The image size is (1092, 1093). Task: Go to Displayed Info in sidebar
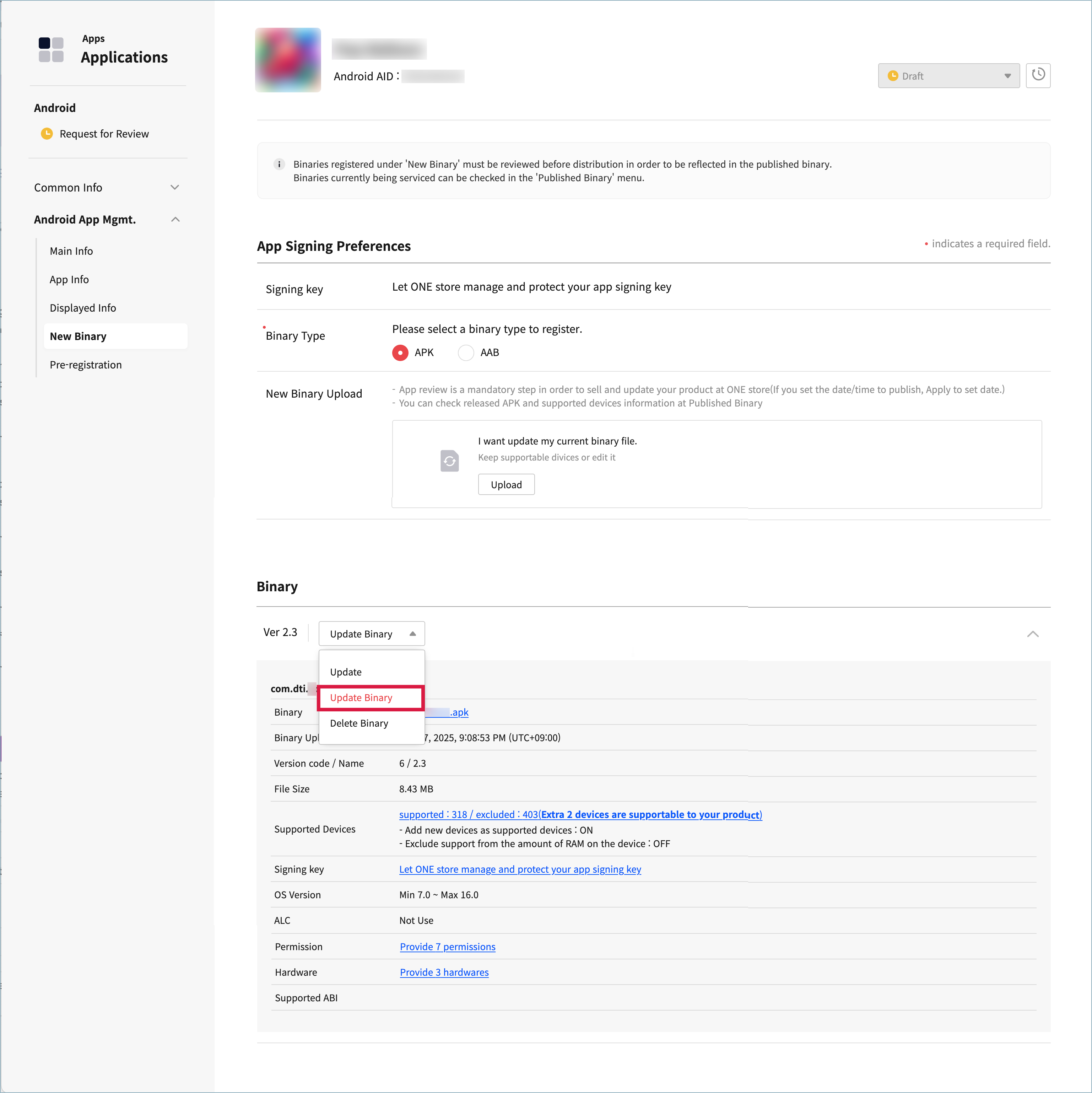pos(83,308)
